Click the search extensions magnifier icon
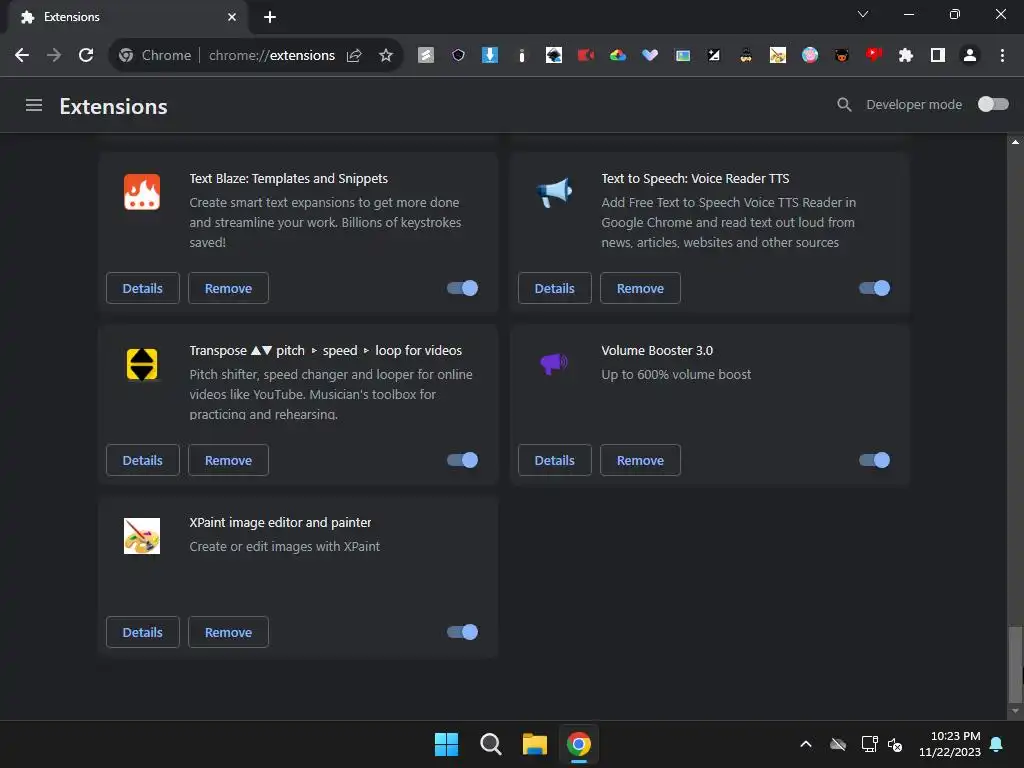The width and height of the screenshot is (1024, 768). click(x=844, y=104)
